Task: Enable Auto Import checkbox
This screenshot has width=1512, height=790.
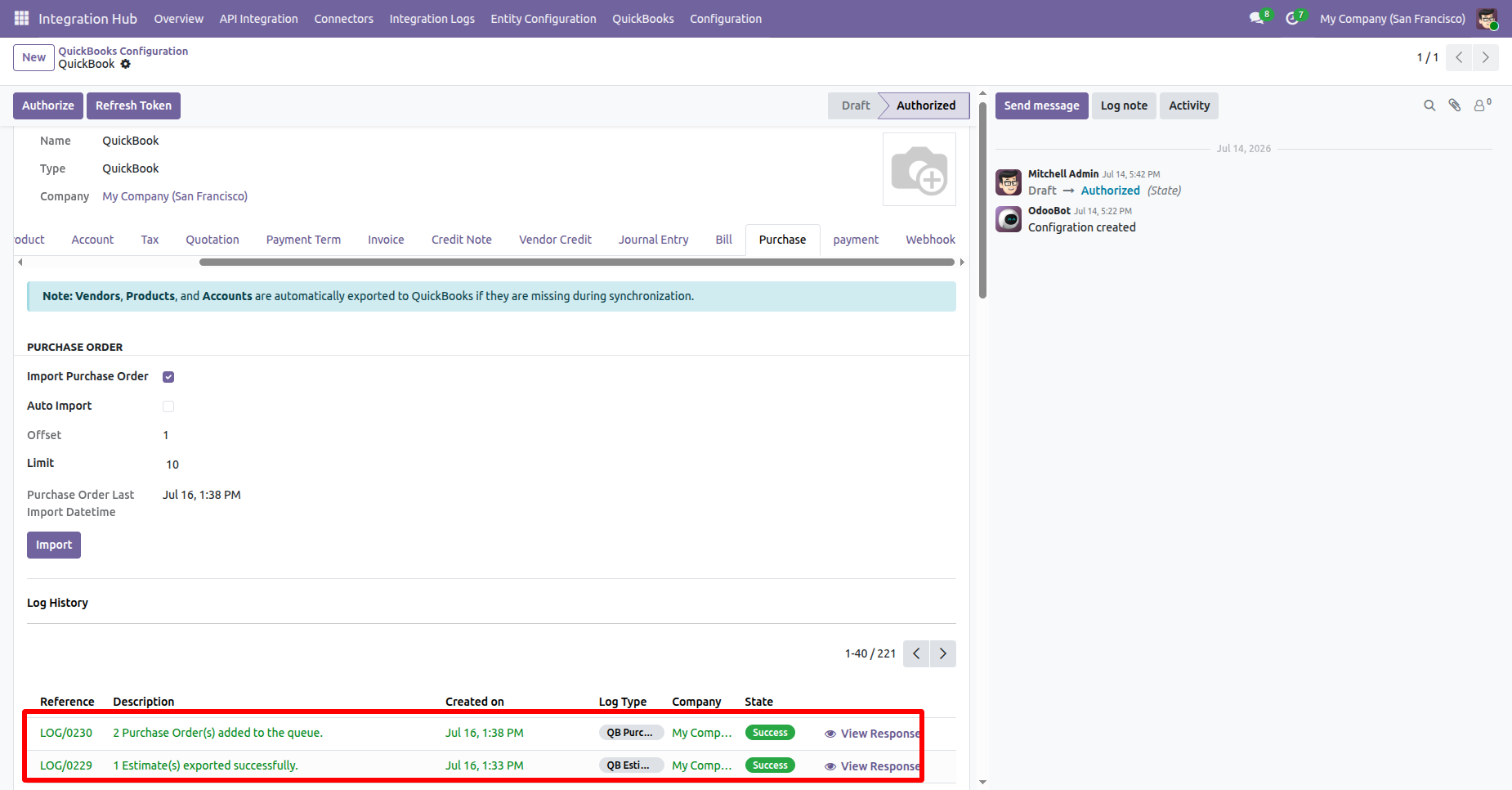Action: pos(168,406)
